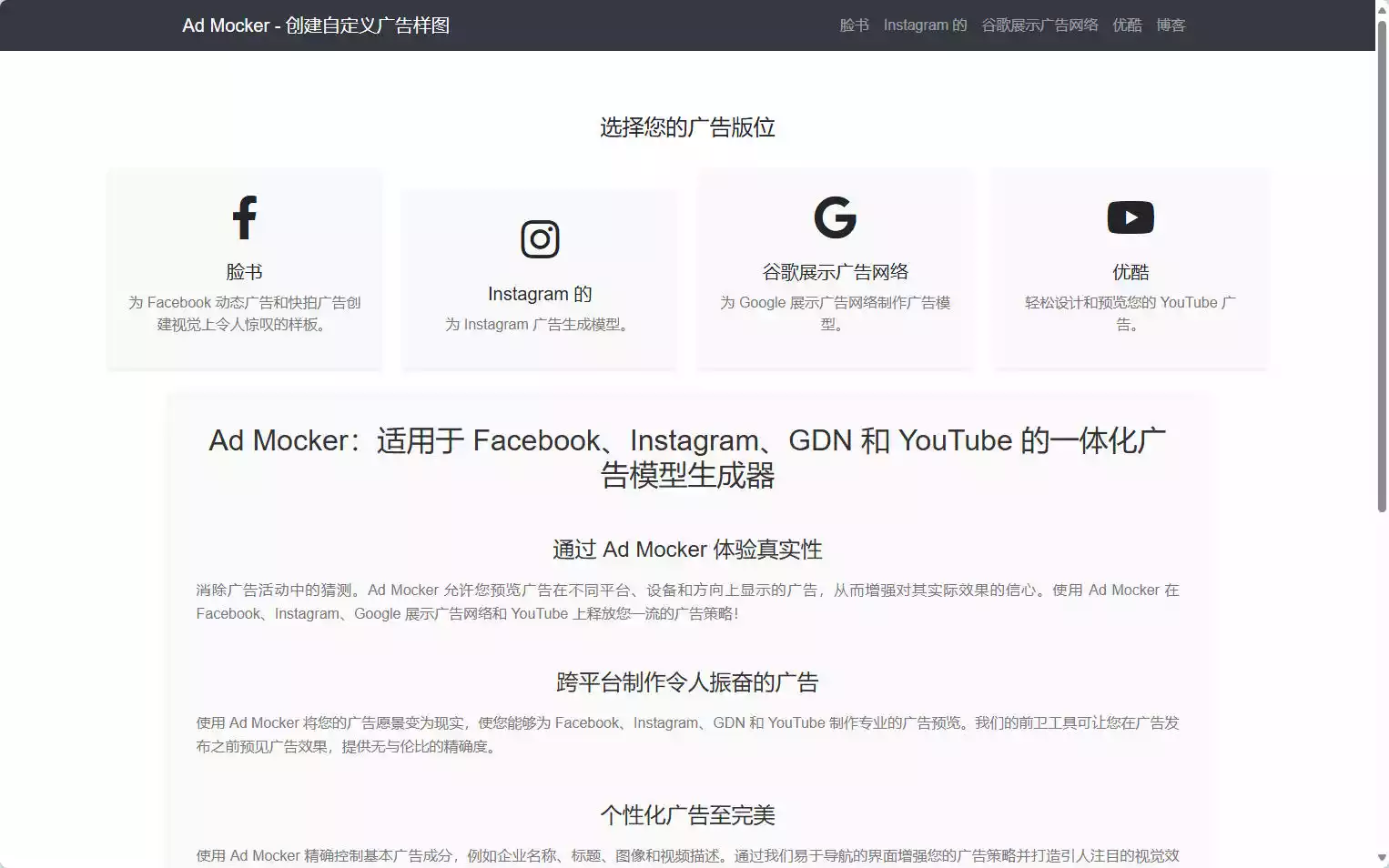Click the heading 跨平台制作令人振奋的广告
This screenshot has width=1389, height=868.
point(687,682)
